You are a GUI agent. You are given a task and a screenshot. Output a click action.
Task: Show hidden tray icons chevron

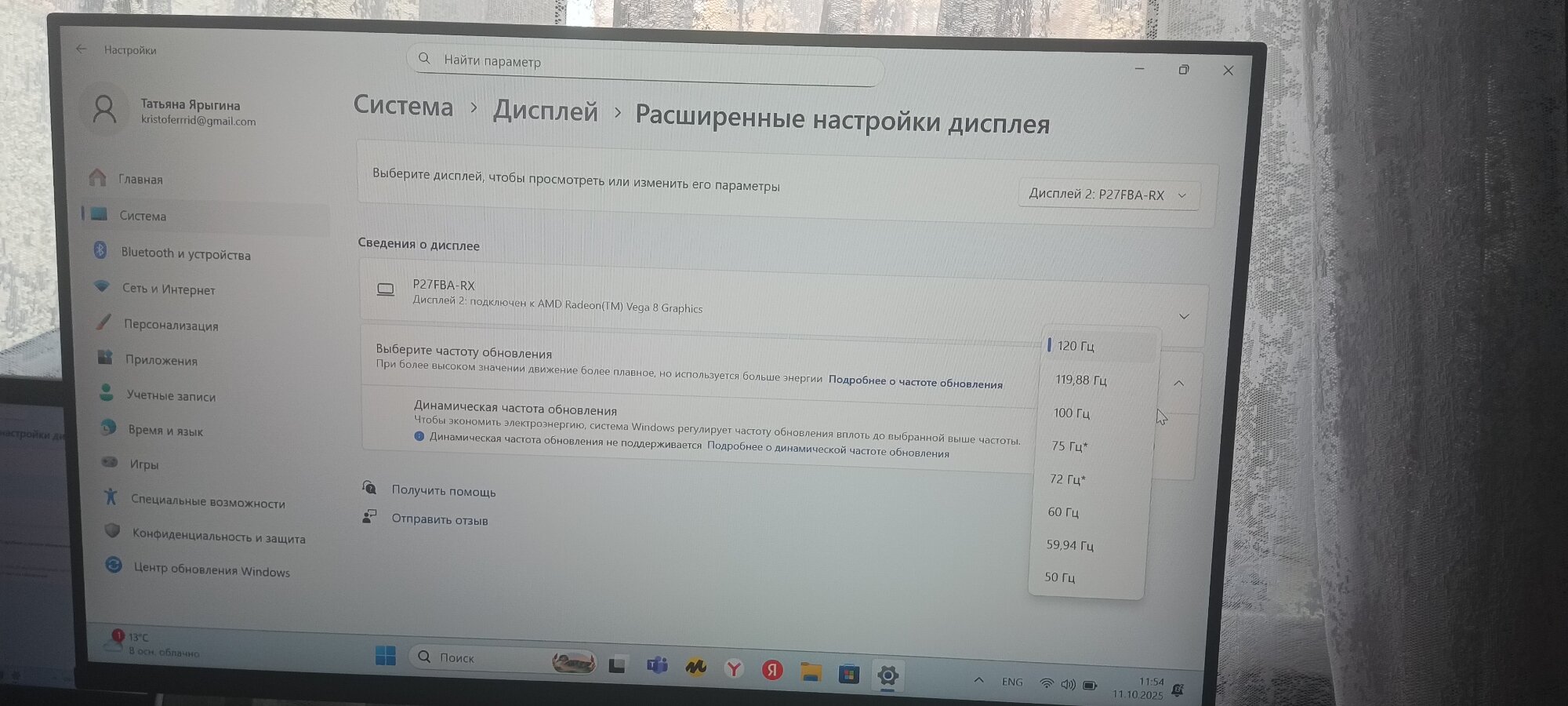pyautogui.click(x=978, y=680)
